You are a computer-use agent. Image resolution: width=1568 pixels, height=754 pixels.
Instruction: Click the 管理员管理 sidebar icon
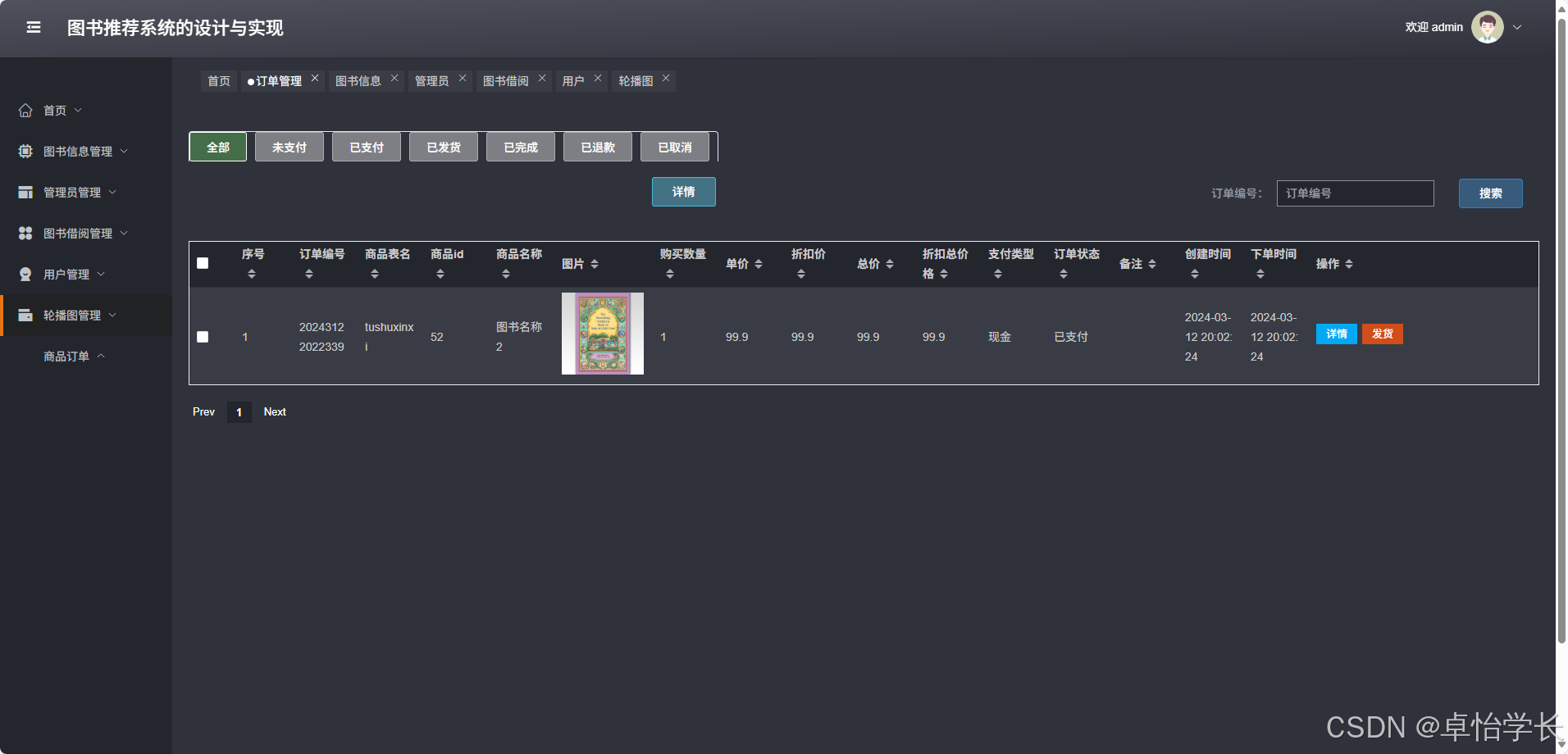tap(25, 192)
